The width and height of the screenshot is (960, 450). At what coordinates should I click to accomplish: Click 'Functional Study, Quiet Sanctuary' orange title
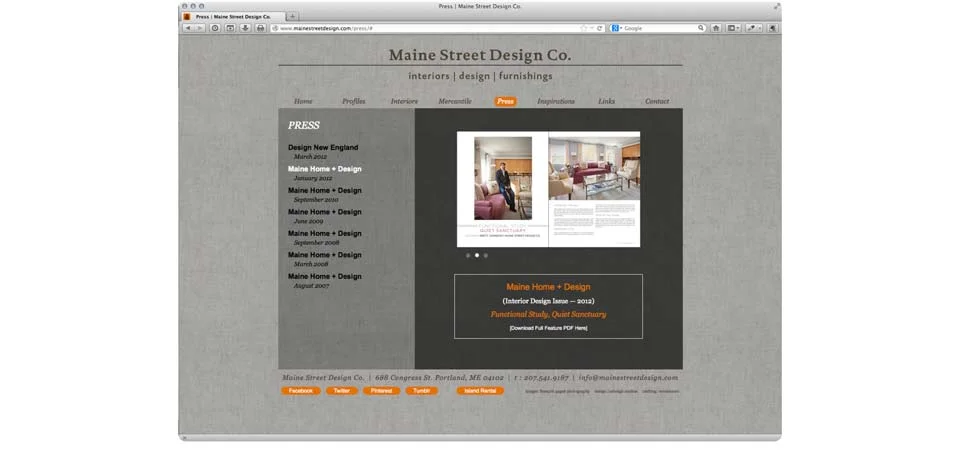point(549,314)
